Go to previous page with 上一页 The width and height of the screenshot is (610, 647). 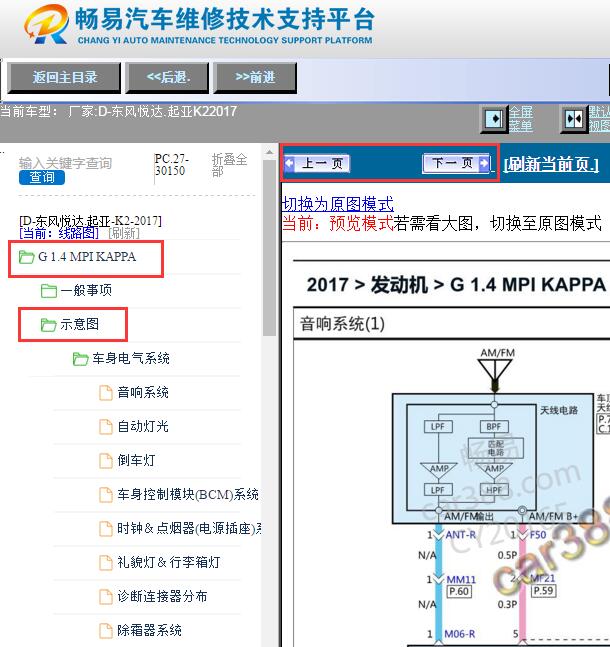point(317,163)
